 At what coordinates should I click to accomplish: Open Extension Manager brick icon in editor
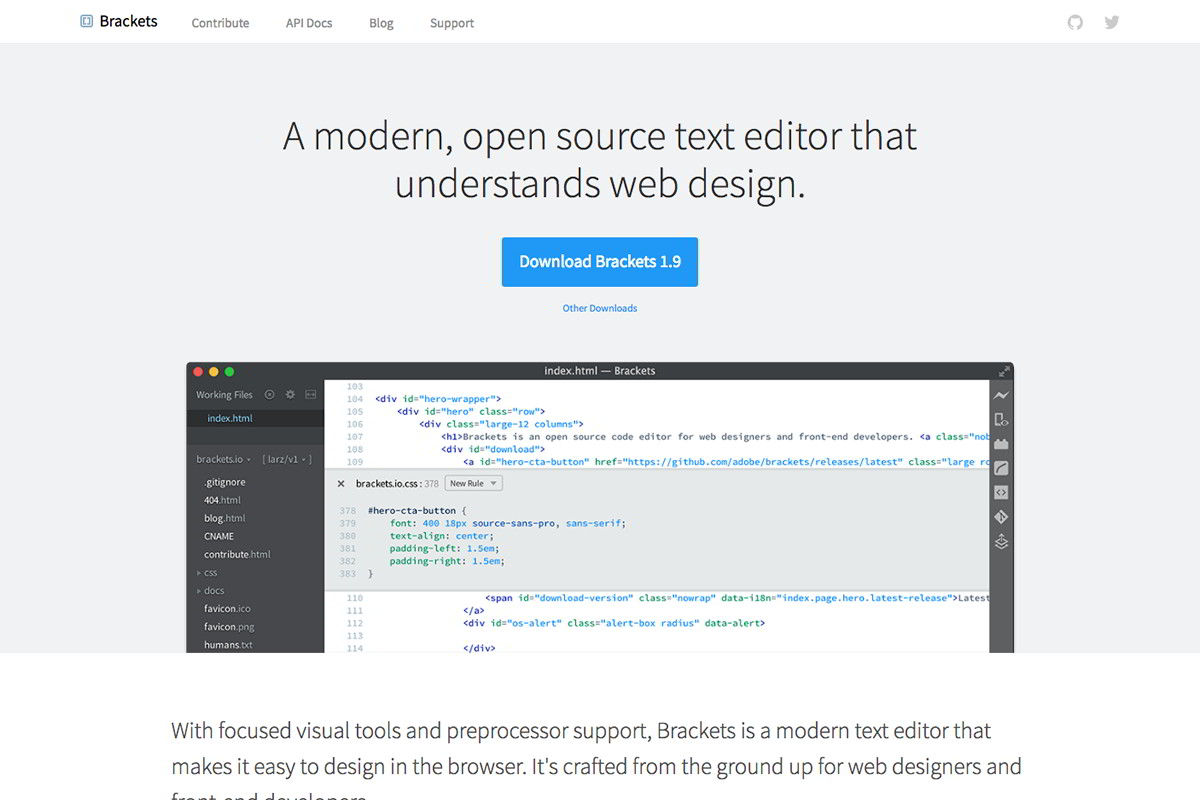pyautogui.click(x=1001, y=444)
